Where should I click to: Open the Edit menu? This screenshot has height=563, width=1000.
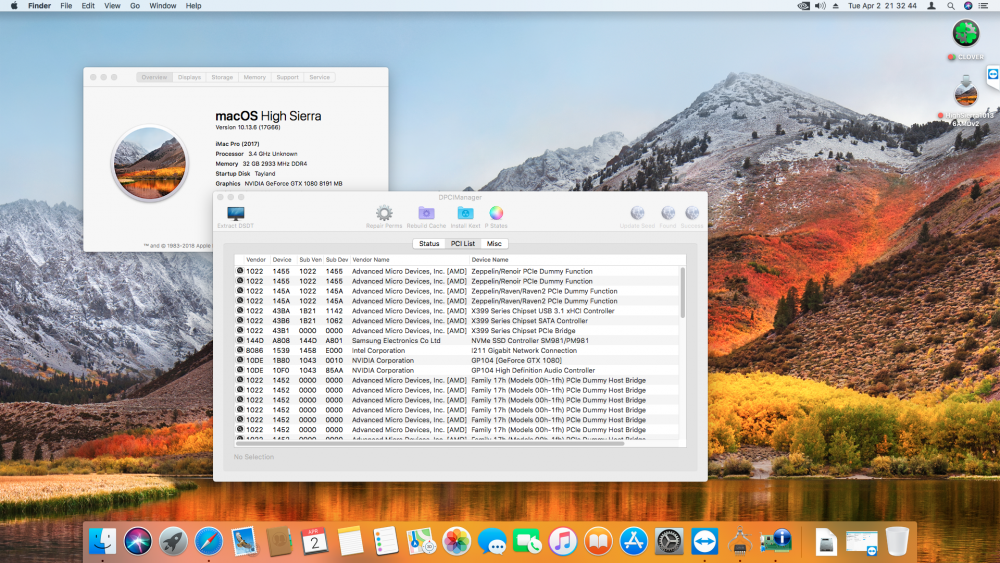tap(88, 6)
